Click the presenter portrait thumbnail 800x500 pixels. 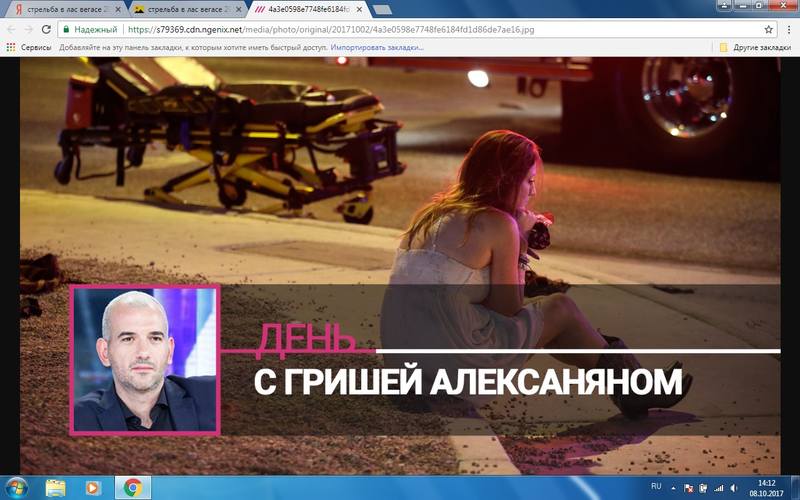(x=145, y=360)
